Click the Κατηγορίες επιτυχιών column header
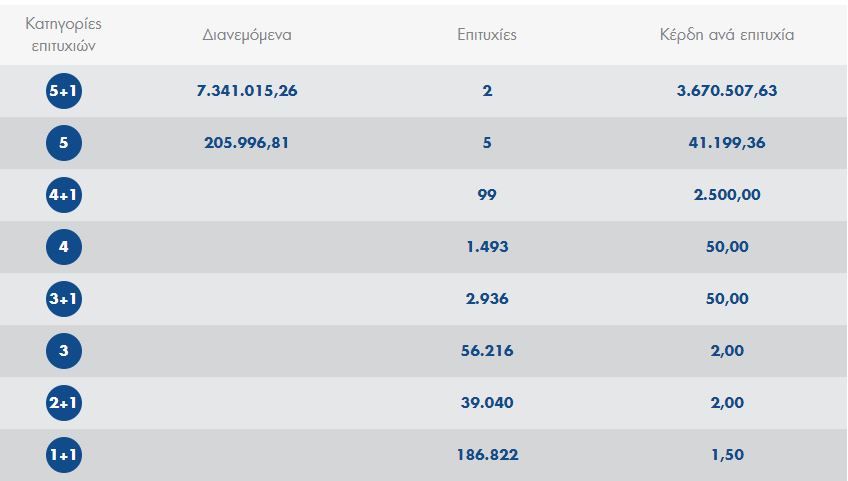The height and width of the screenshot is (481, 848). coord(63,35)
